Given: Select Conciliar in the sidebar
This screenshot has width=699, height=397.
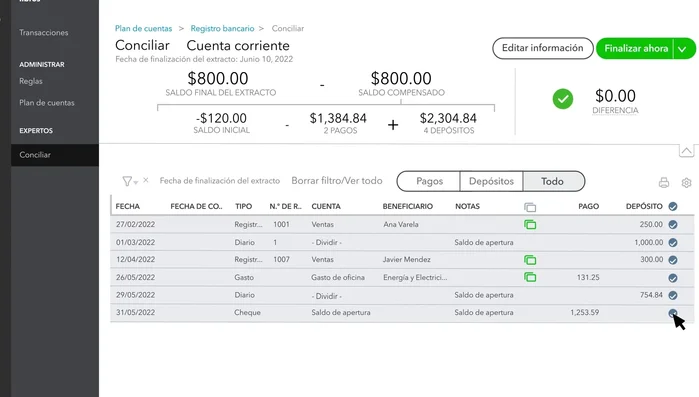Looking at the screenshot, I should (55, 155).
